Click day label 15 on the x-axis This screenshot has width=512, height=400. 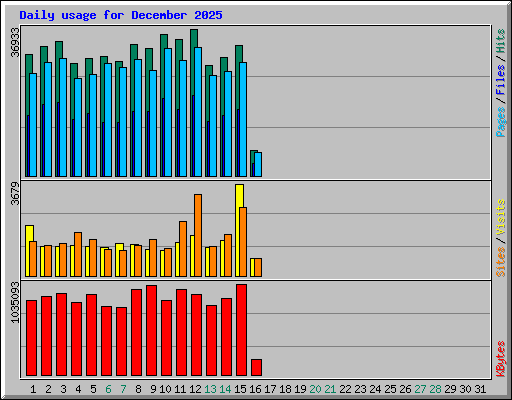pos(240,389)
